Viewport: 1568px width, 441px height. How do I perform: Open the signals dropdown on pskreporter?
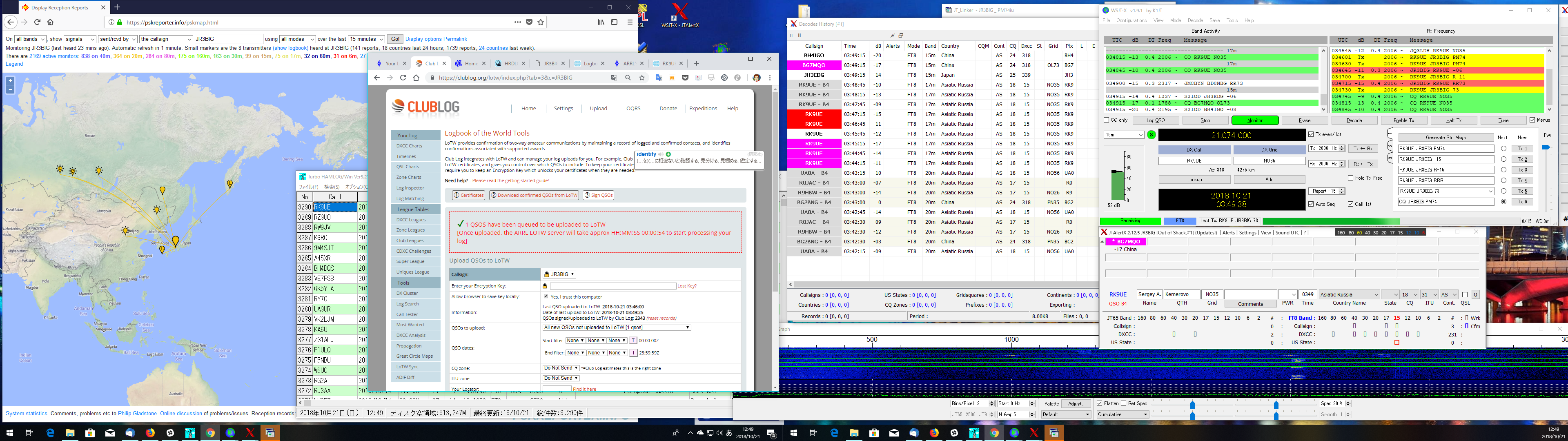pos(80,39)
